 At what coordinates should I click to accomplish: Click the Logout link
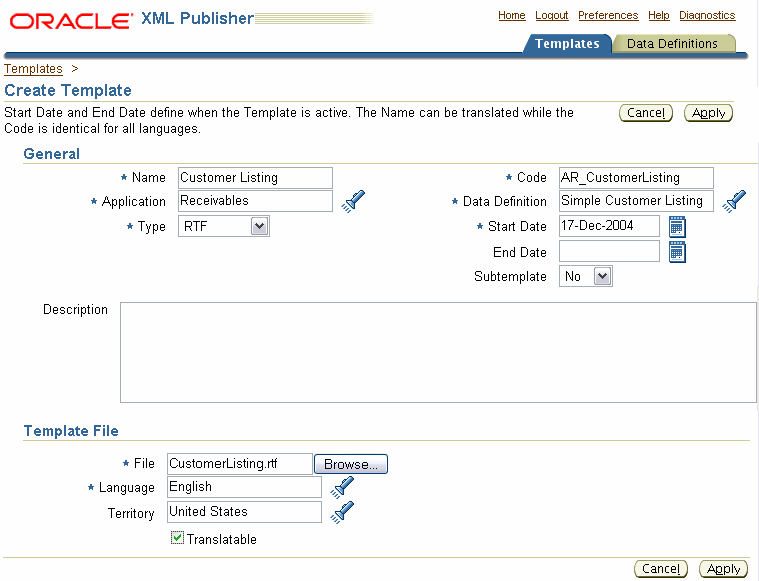pos(551,15)
